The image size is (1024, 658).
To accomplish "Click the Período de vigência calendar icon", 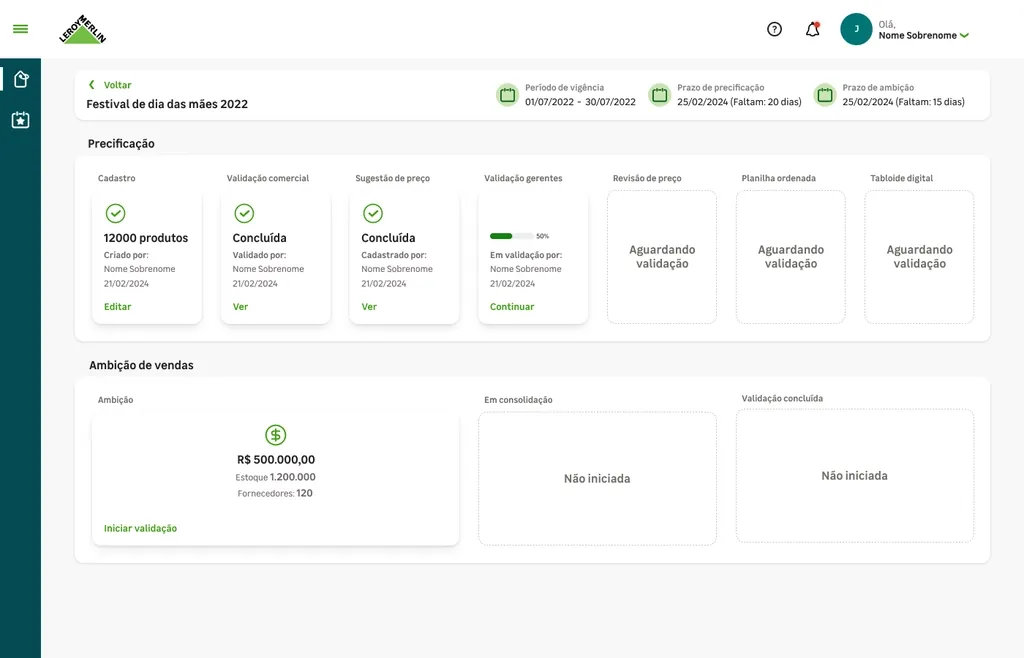I will (x=507, y=95).
